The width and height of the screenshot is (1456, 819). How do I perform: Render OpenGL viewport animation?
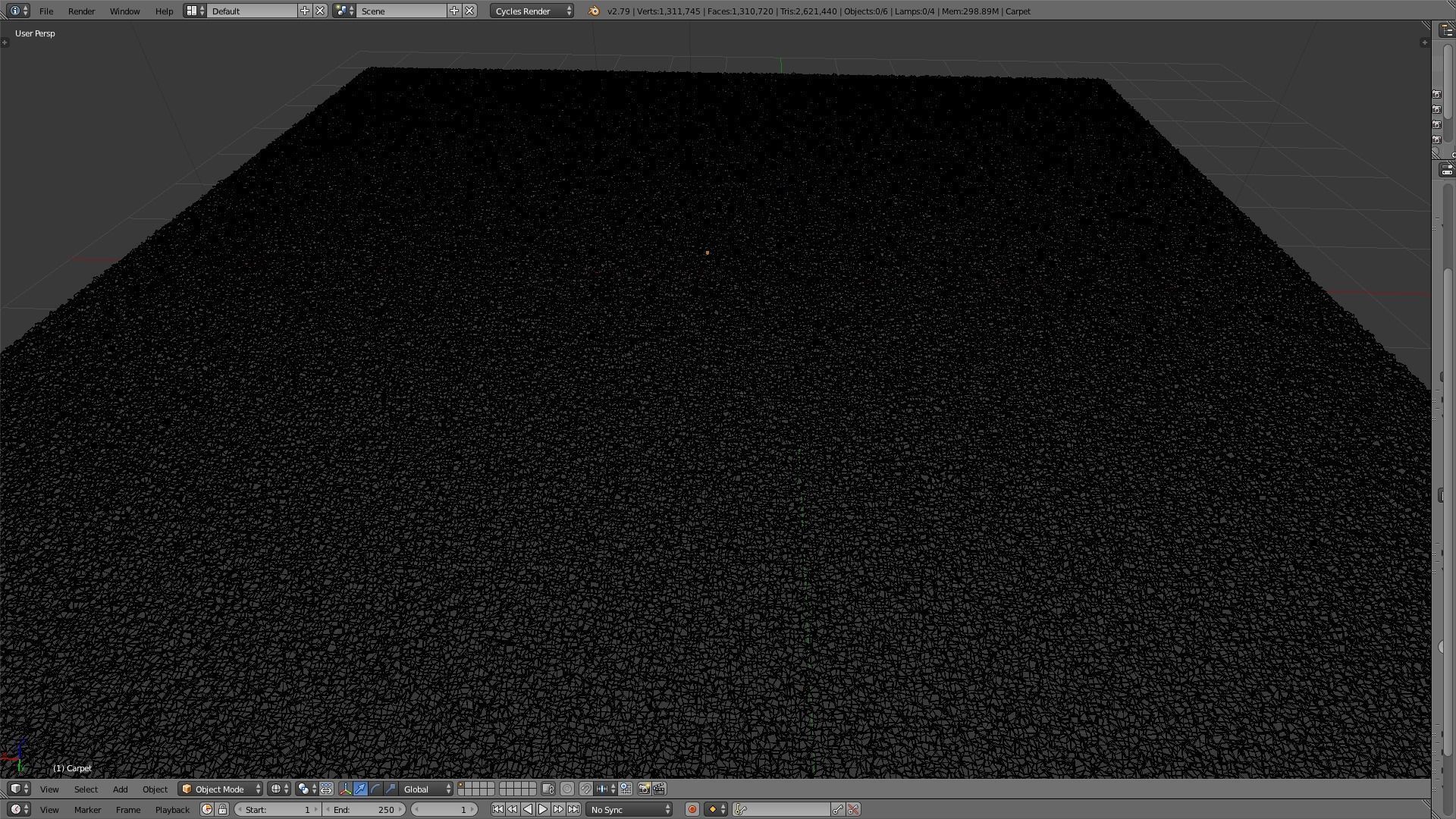(x=659, y=789)
